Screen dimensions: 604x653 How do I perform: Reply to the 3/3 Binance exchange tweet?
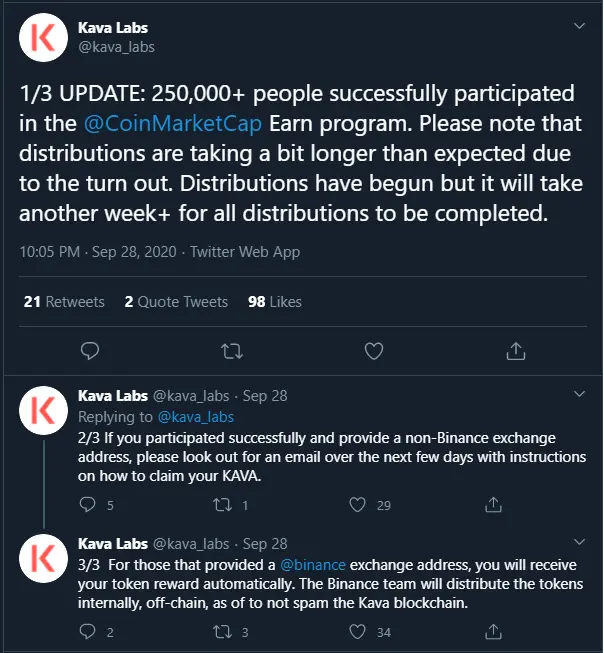[87, 632]
